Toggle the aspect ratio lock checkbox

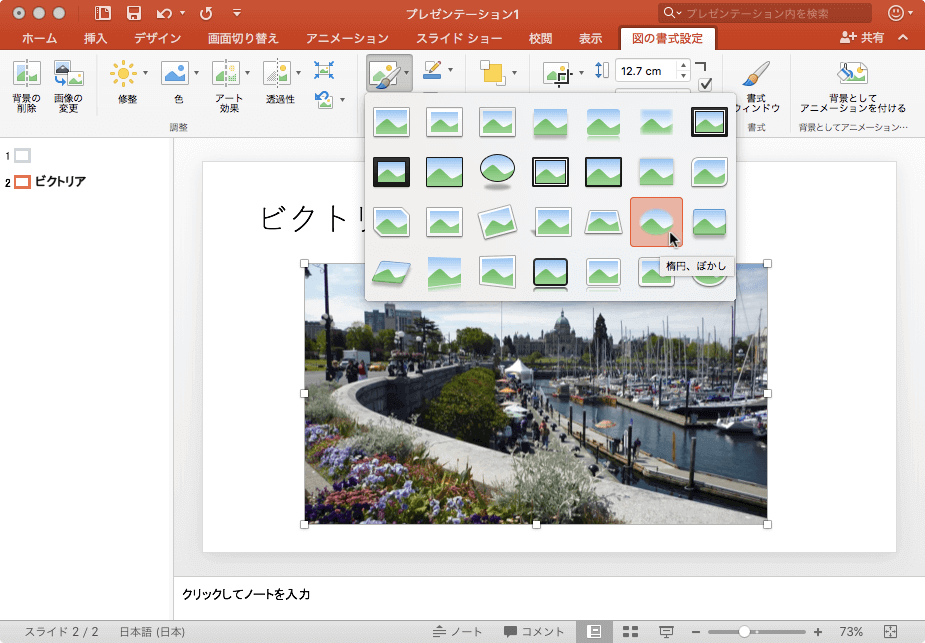coord(705,85)
